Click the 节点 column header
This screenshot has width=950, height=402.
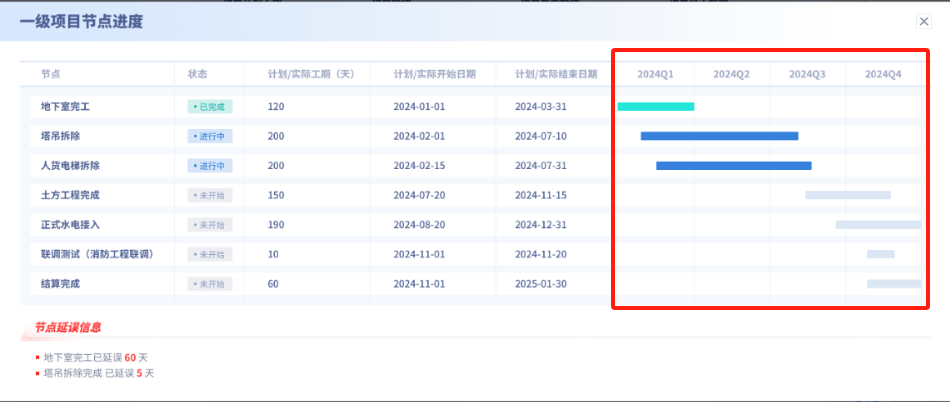point(51,74)
